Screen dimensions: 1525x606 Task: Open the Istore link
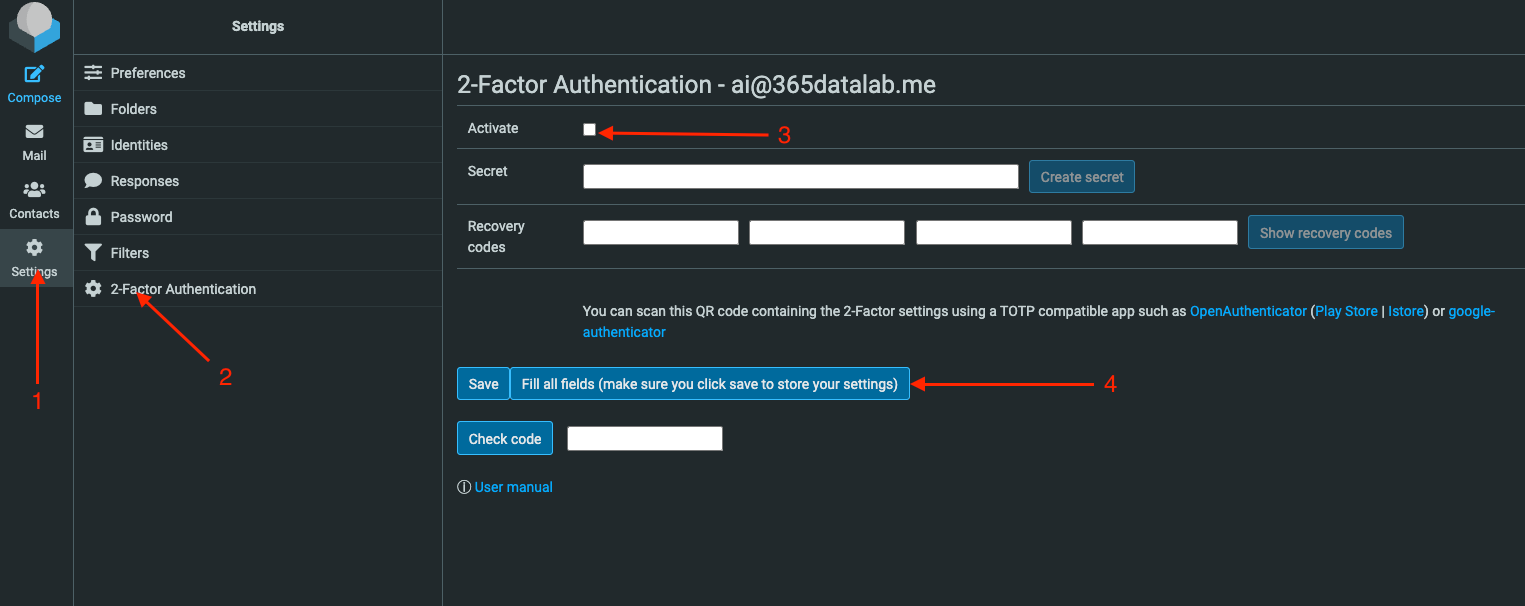point(1406,311)
